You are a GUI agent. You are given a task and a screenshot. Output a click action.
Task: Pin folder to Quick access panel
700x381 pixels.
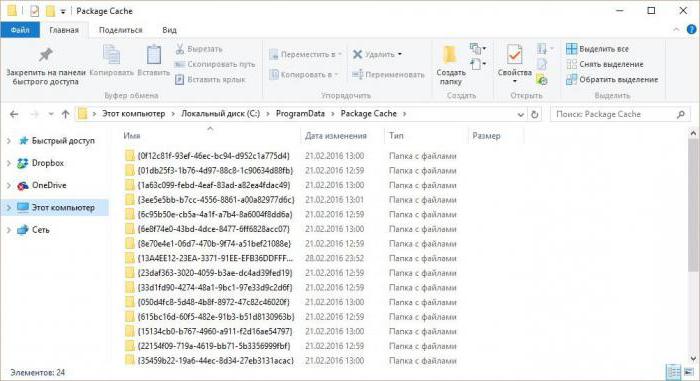pyautogui.click(x=45, y=66)
